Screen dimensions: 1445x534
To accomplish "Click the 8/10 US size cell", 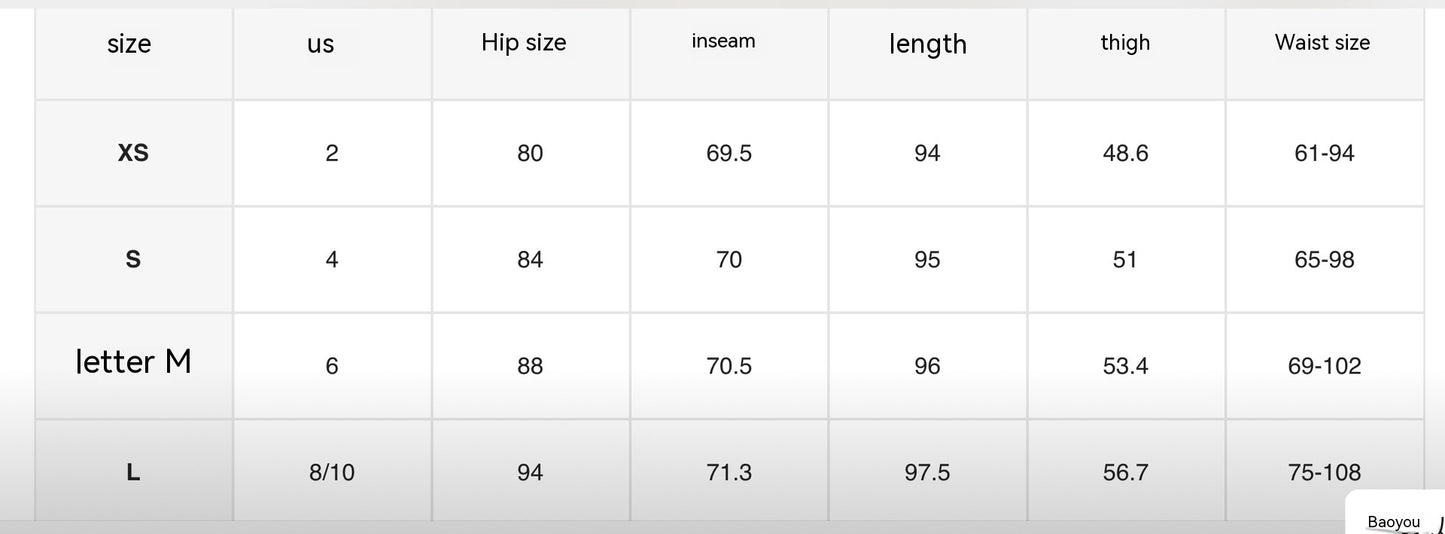I will (x=332, y=472).
